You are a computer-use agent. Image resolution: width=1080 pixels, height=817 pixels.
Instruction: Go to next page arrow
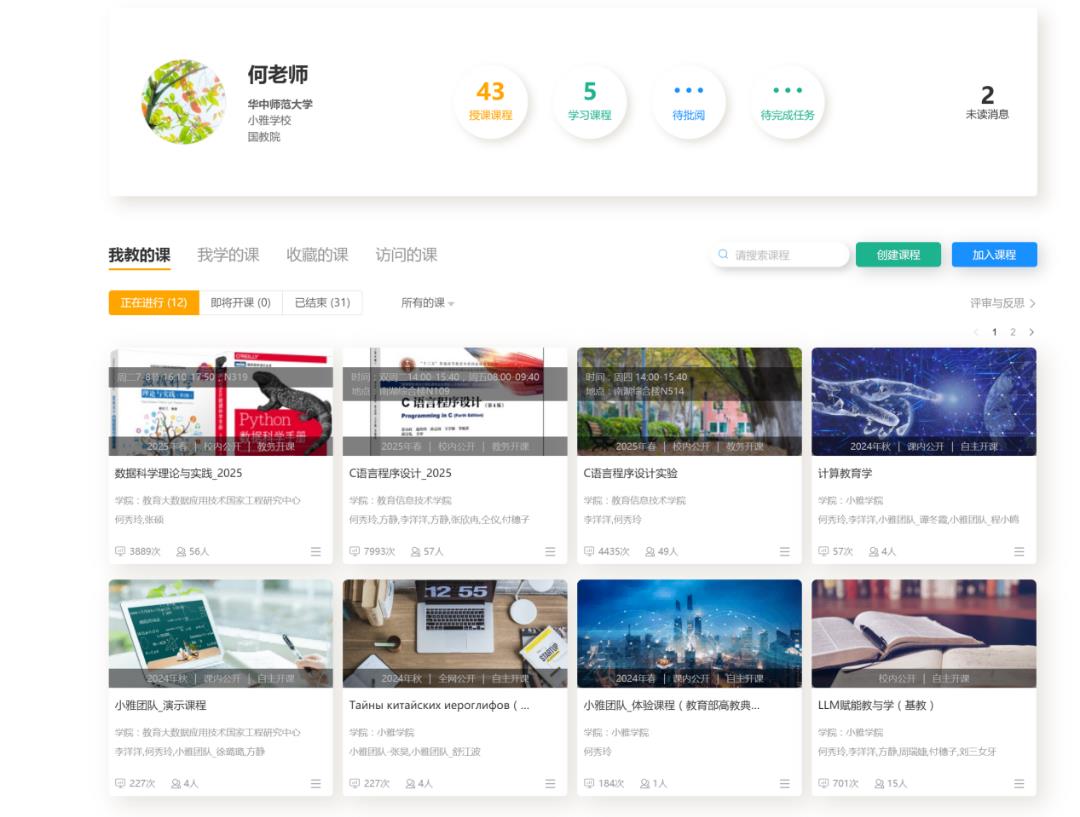pyautogui.click(x=1031, y=332)
